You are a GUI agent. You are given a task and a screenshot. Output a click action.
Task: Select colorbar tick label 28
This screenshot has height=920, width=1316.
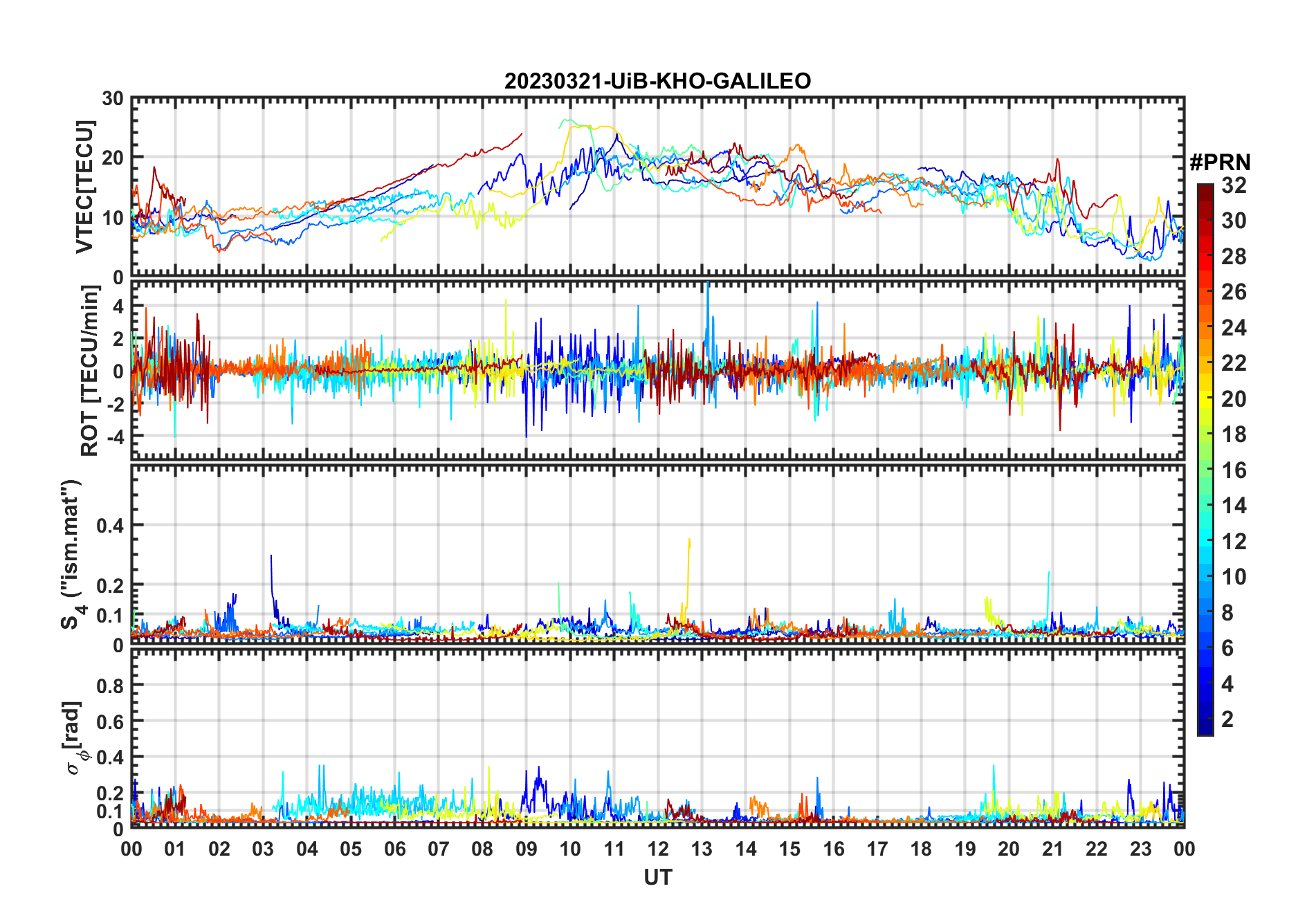(1234, 256)
